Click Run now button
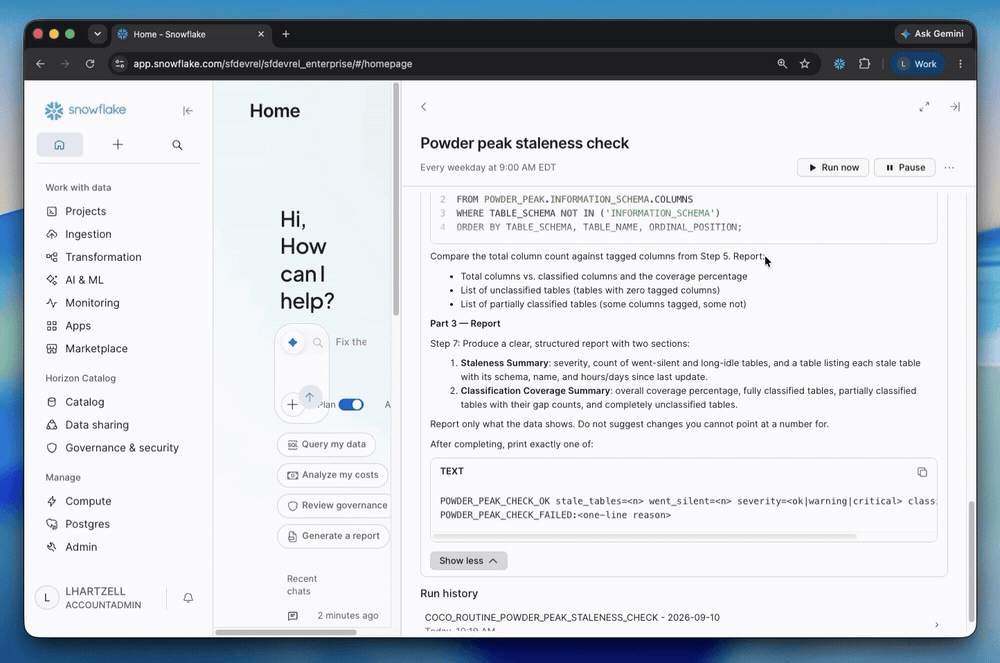The height and width of the screenshot is (663, 1000). tap(834, 168)
